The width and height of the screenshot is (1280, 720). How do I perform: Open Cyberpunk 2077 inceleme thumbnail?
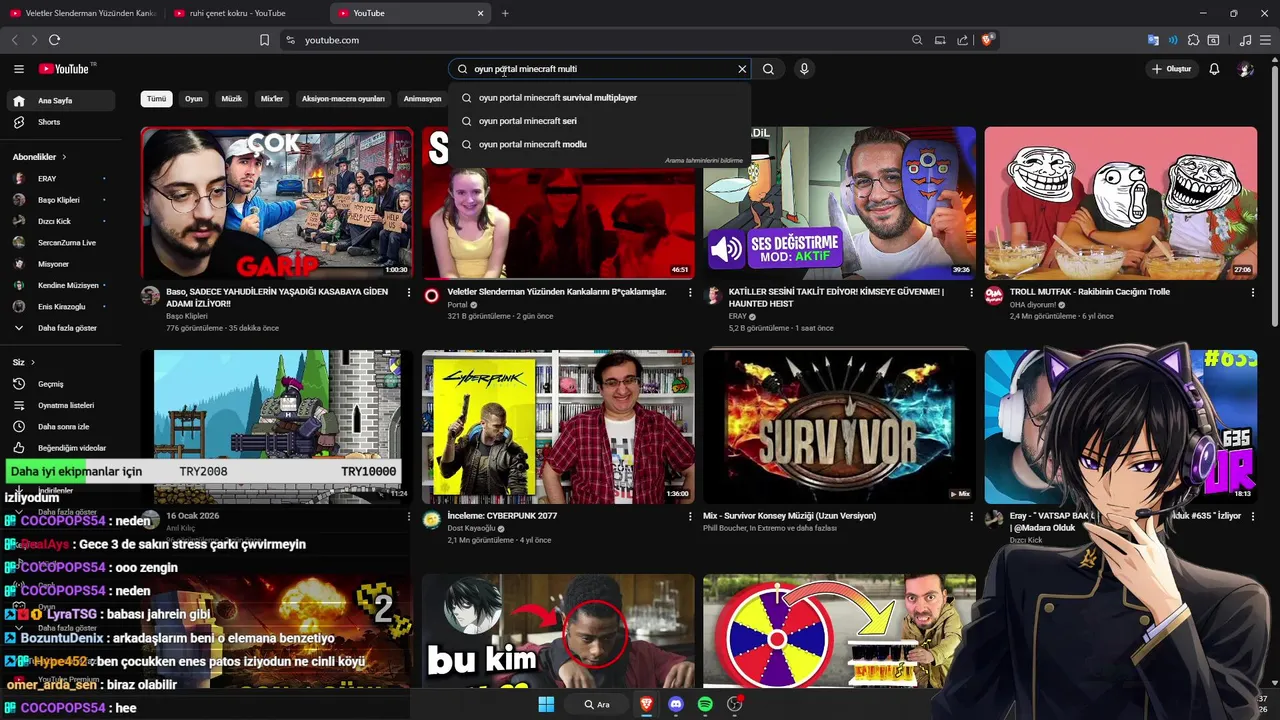coord(558,426)
